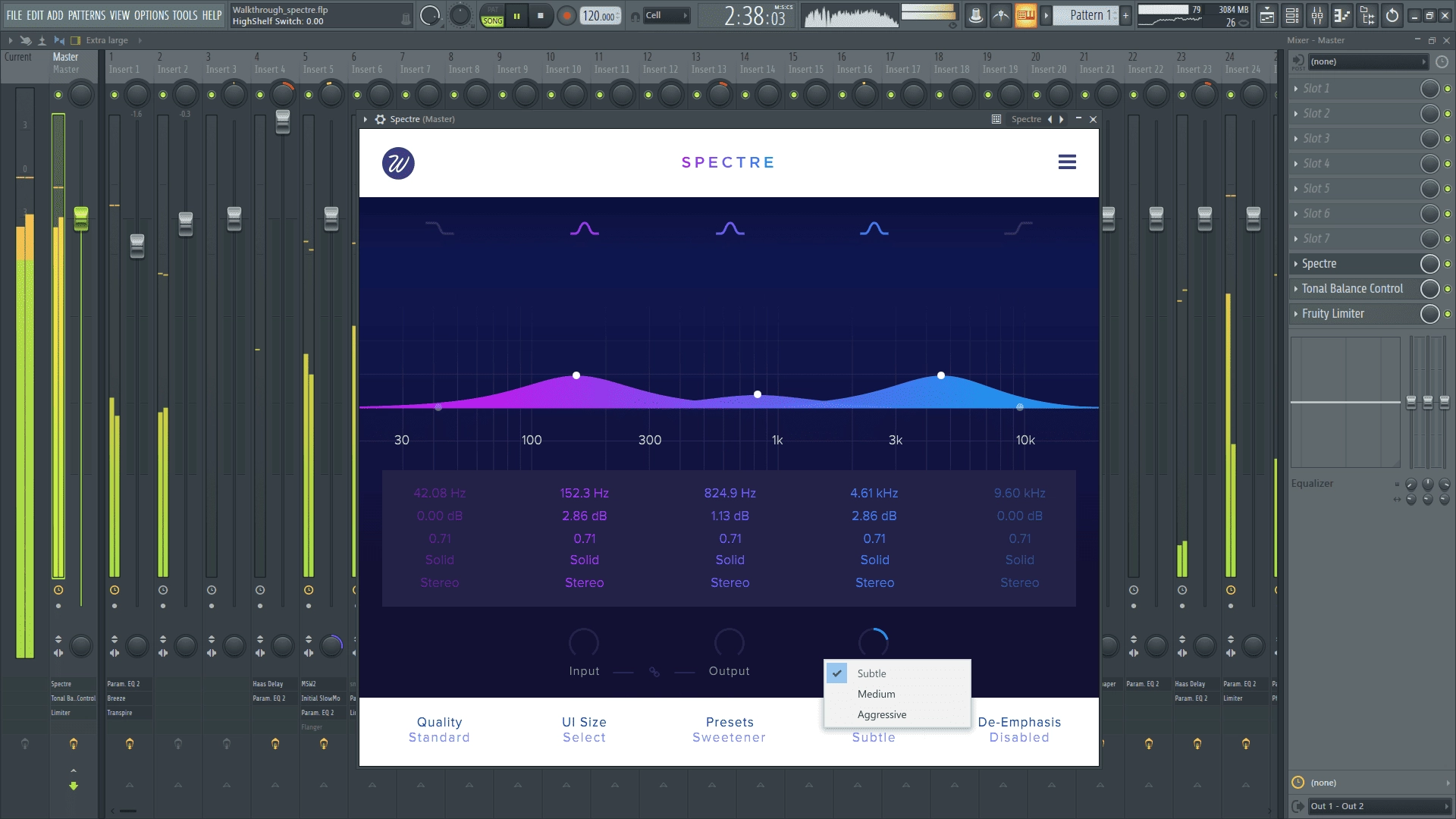Viewport: 1456px width, 819px height.
Task: Open the TOOLS menu
Action: (x=184, y=15)
